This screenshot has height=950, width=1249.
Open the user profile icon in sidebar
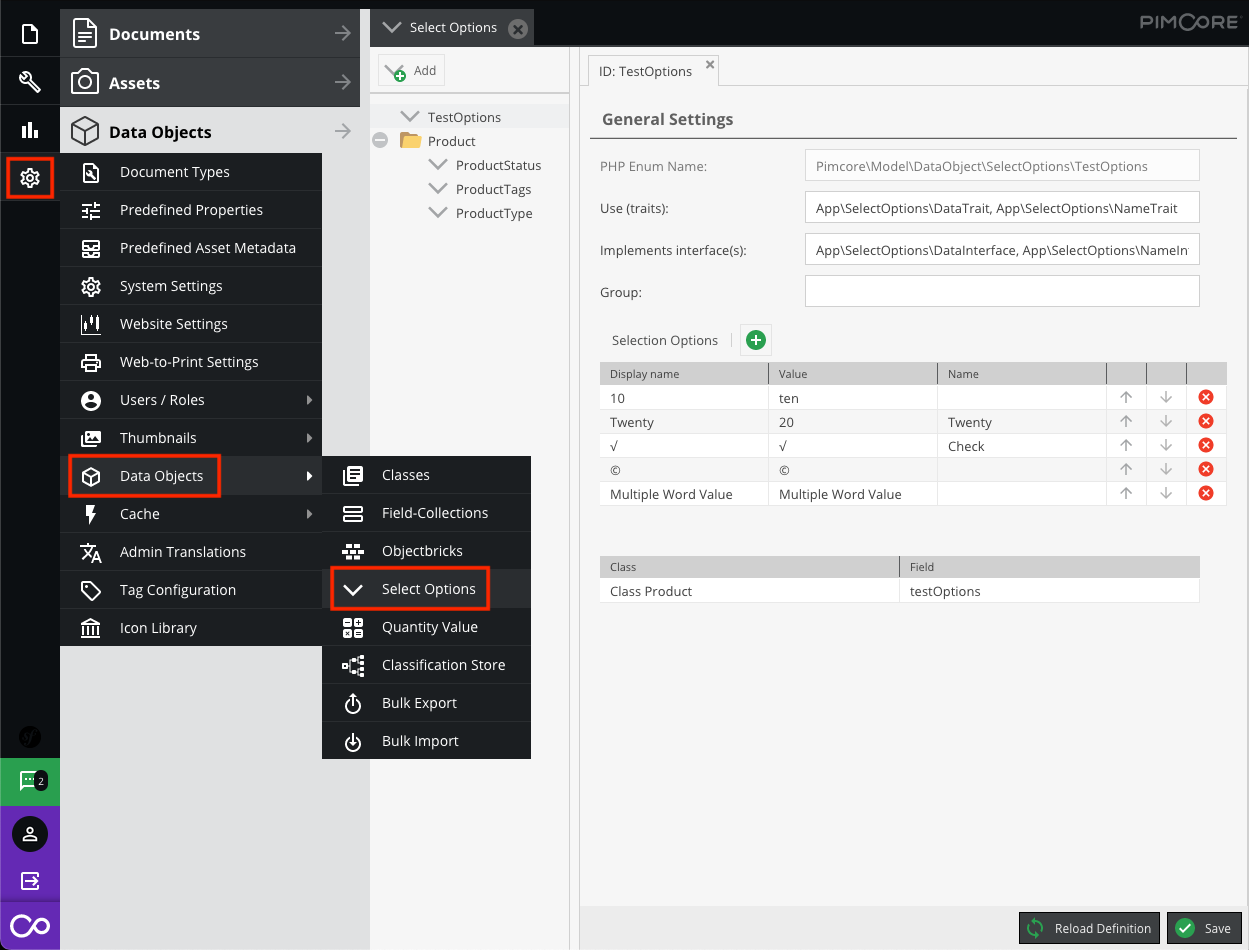pyautogui.click(x=30, y=833)
